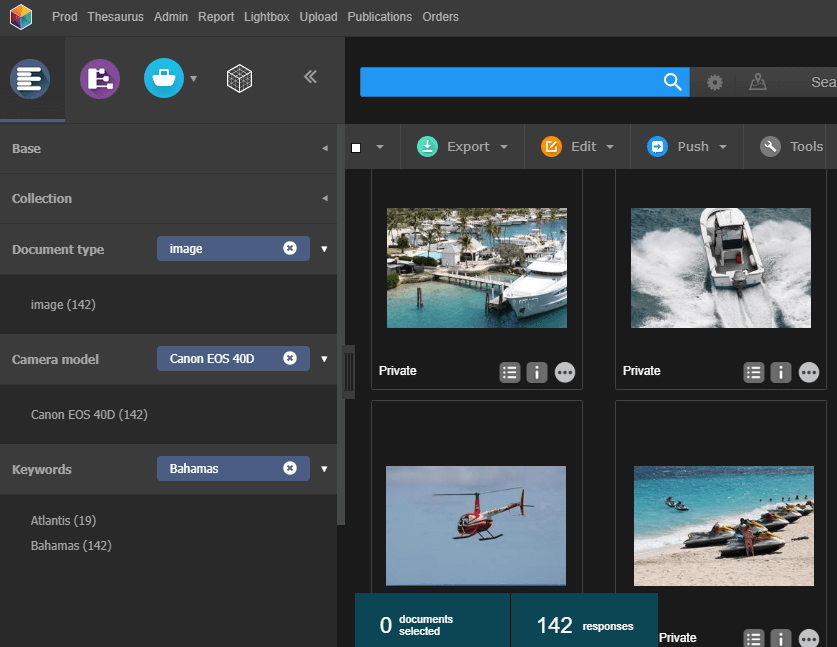This screenshot has width=837, height=647.
Task: Toggle the select-all documents checkbox
Action: (356, 148)
